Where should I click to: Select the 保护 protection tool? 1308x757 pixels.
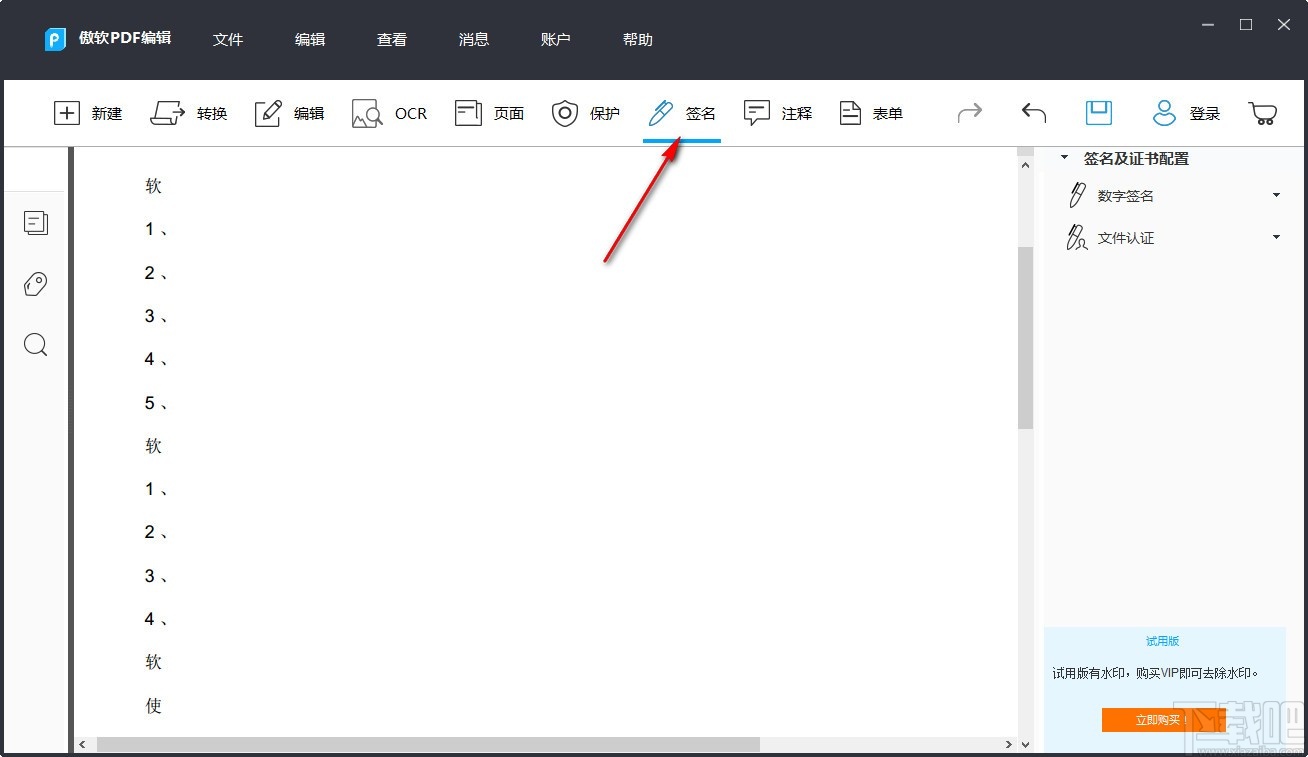[x=586, y=113]
